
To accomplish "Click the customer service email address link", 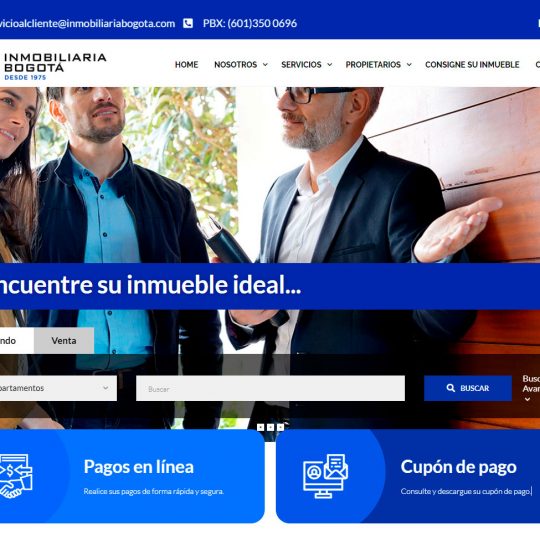I will coord(87,23).
